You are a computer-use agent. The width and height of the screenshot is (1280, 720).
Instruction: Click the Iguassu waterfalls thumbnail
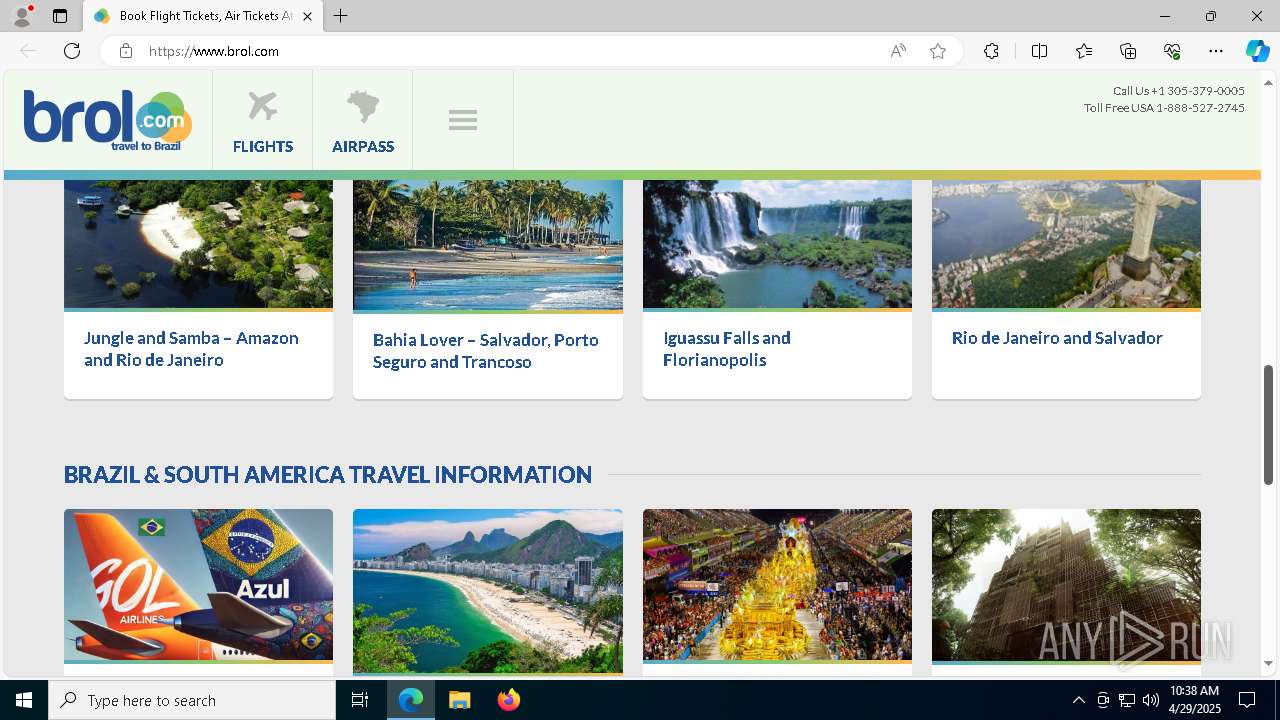[777, 244]
